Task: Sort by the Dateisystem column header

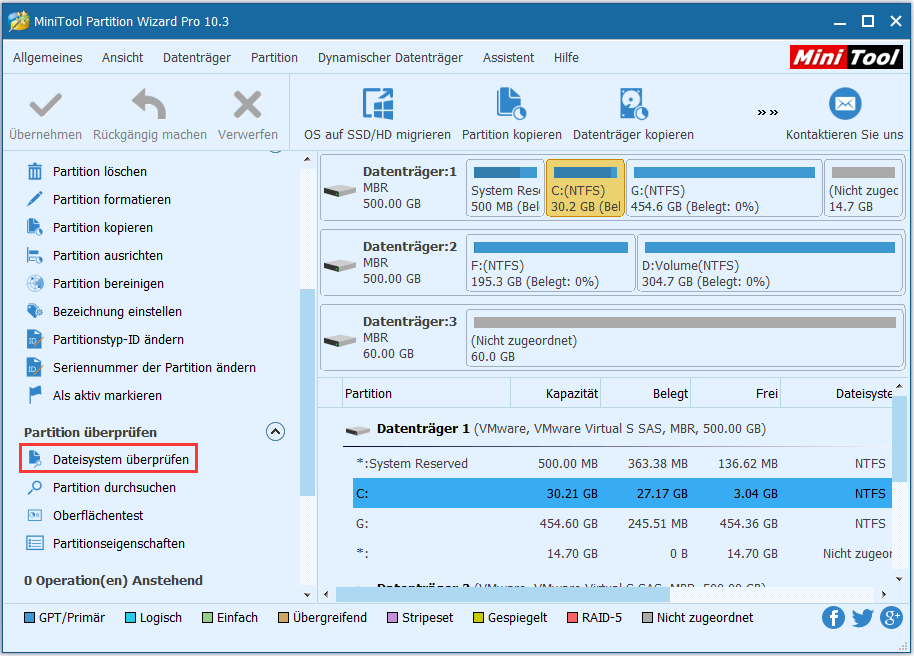Action: pyautogui.click(x=836, y=394)
